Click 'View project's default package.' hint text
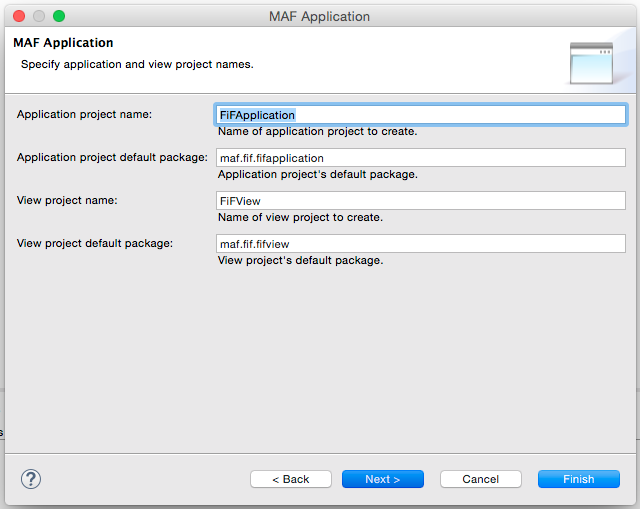 300,260
